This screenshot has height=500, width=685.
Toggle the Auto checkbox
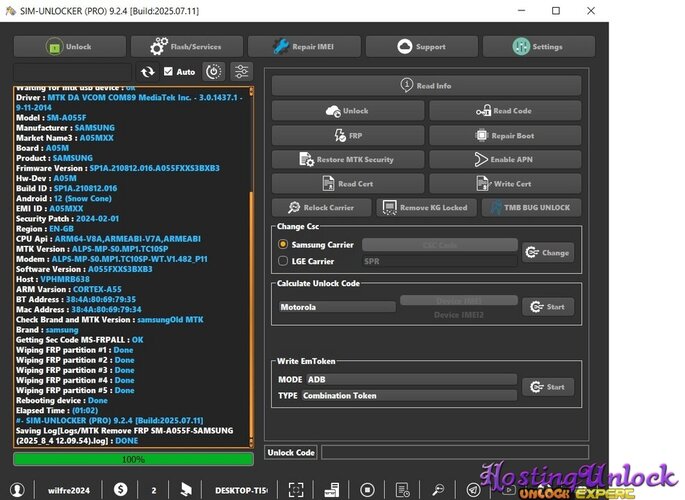[x=168, y=72]
